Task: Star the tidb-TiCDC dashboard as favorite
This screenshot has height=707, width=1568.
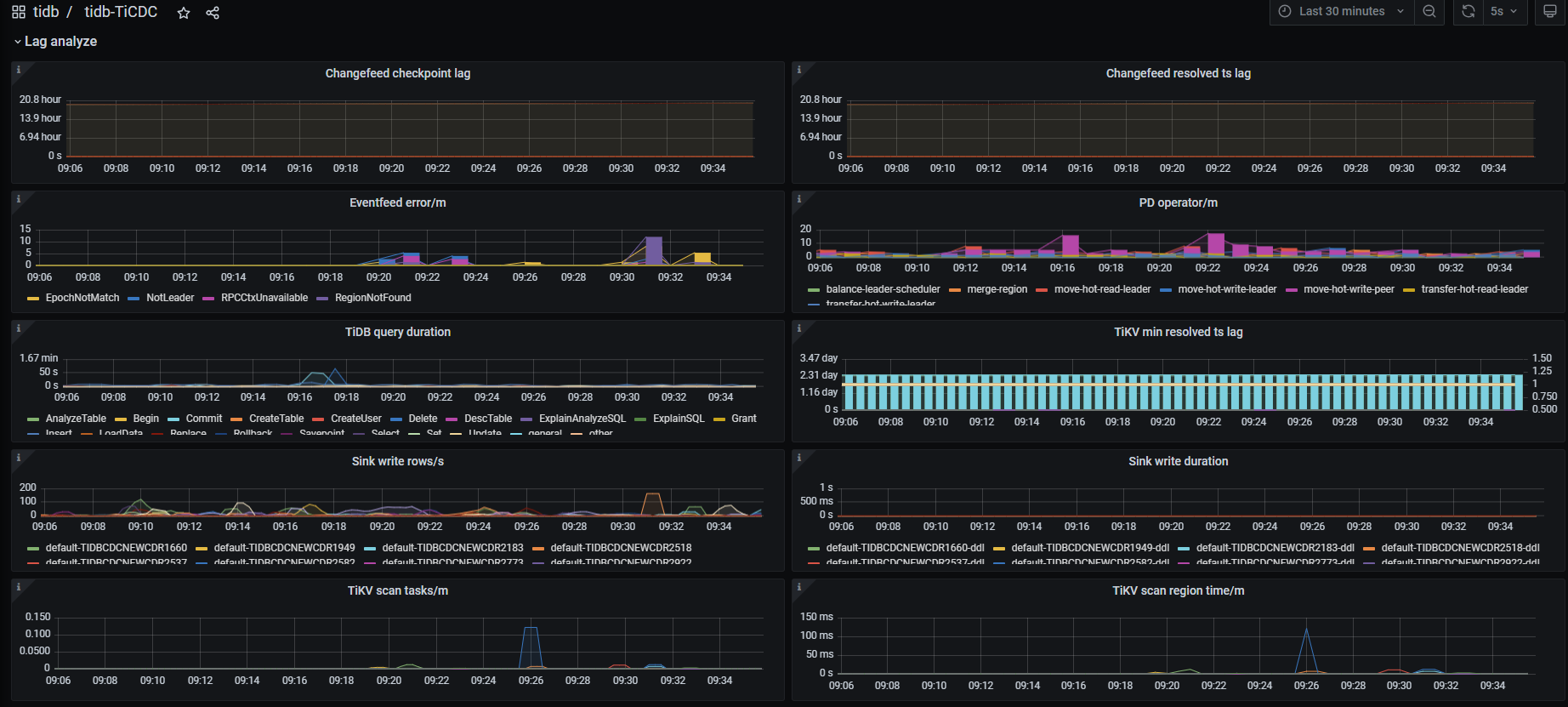Action: pyautogui.click(x=184, y=13)
